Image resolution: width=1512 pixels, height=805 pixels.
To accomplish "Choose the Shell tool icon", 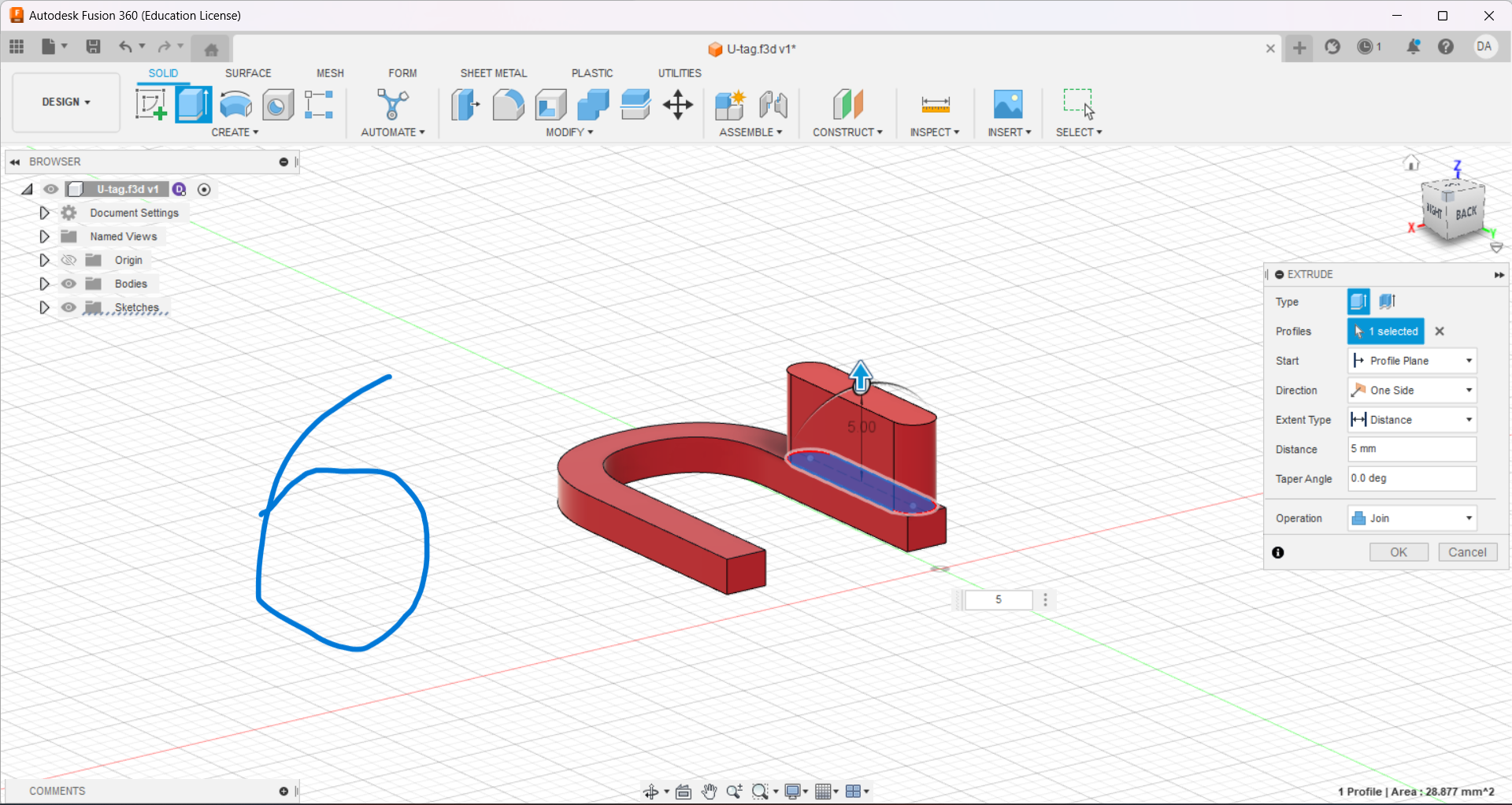I will coord(550,105).
